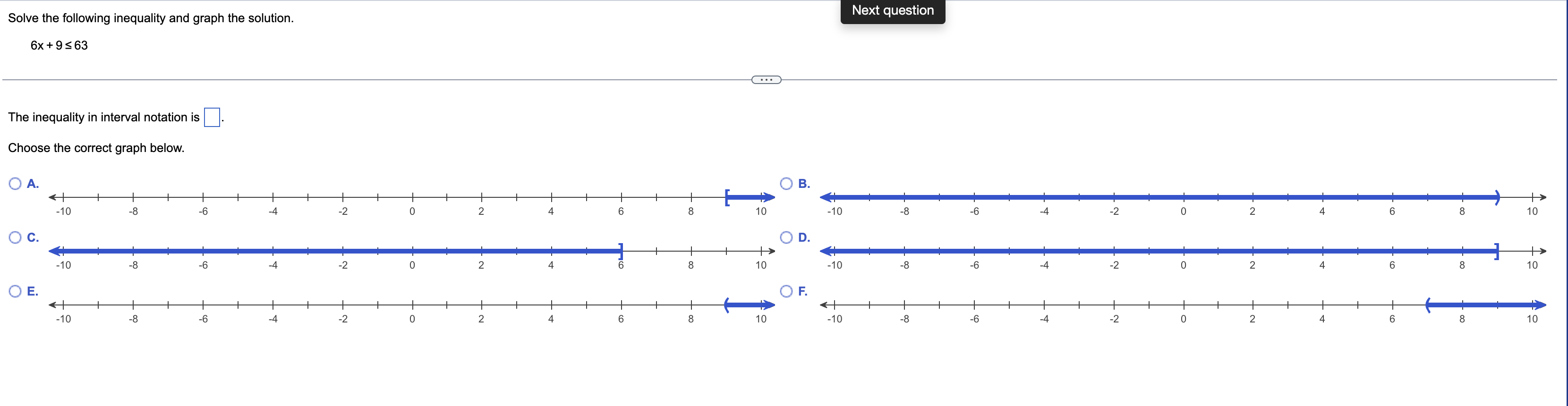
Task: Click the bracket at 6 on graph C
Action: click(x=620, y=250)
